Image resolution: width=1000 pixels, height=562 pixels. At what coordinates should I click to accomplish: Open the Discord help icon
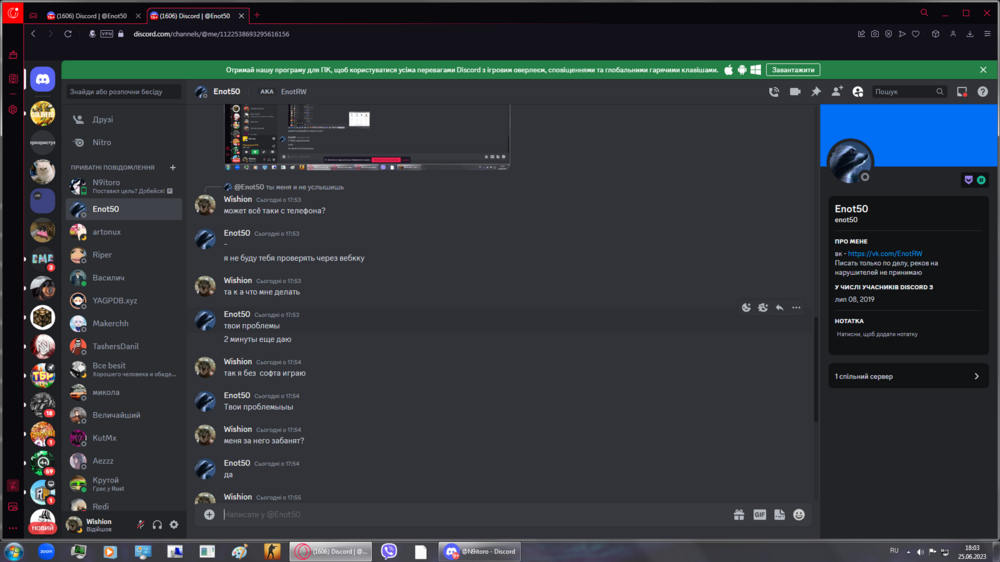click(983, 92)
